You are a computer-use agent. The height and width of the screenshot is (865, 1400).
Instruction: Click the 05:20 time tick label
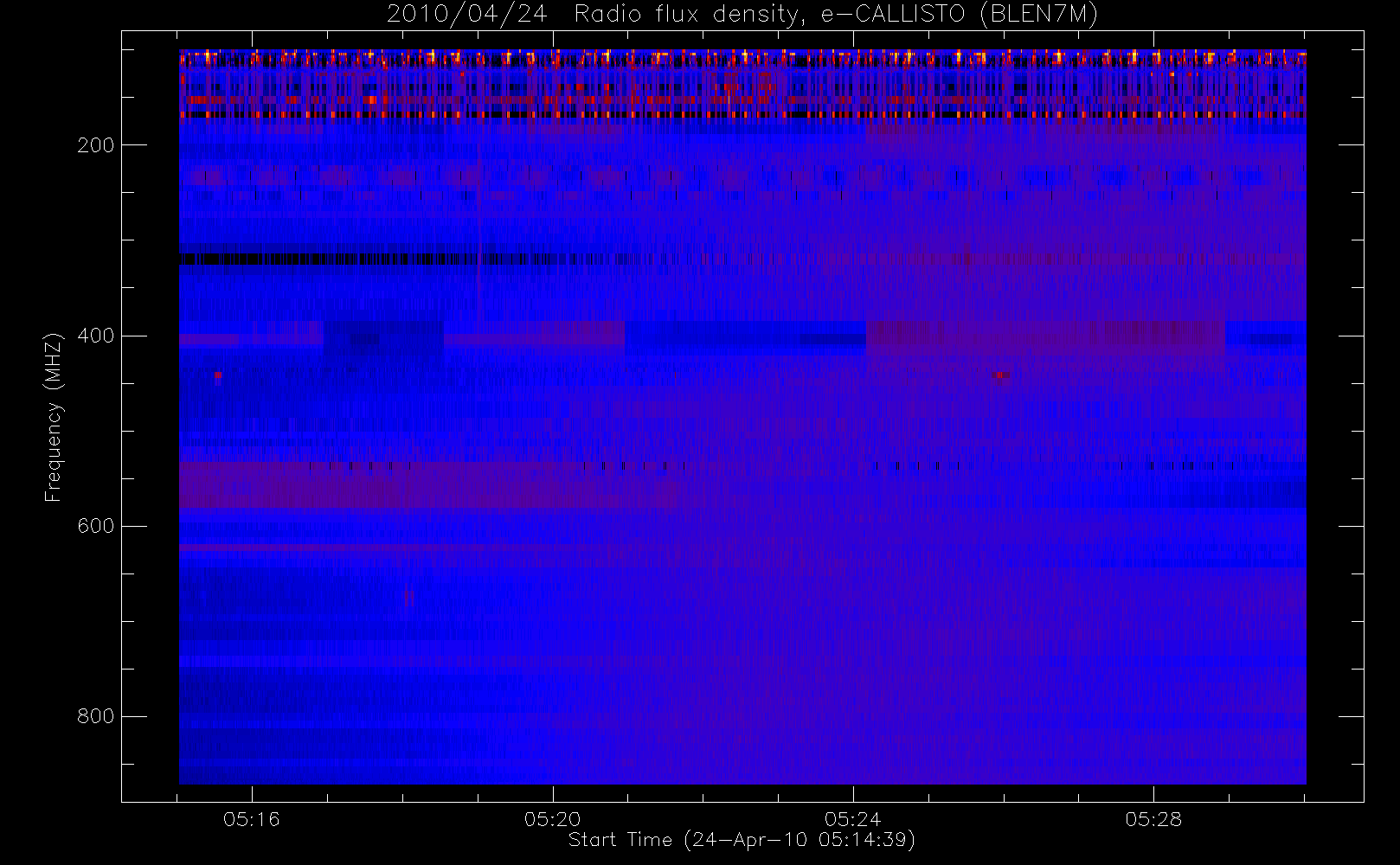click(x=552, y=819)
